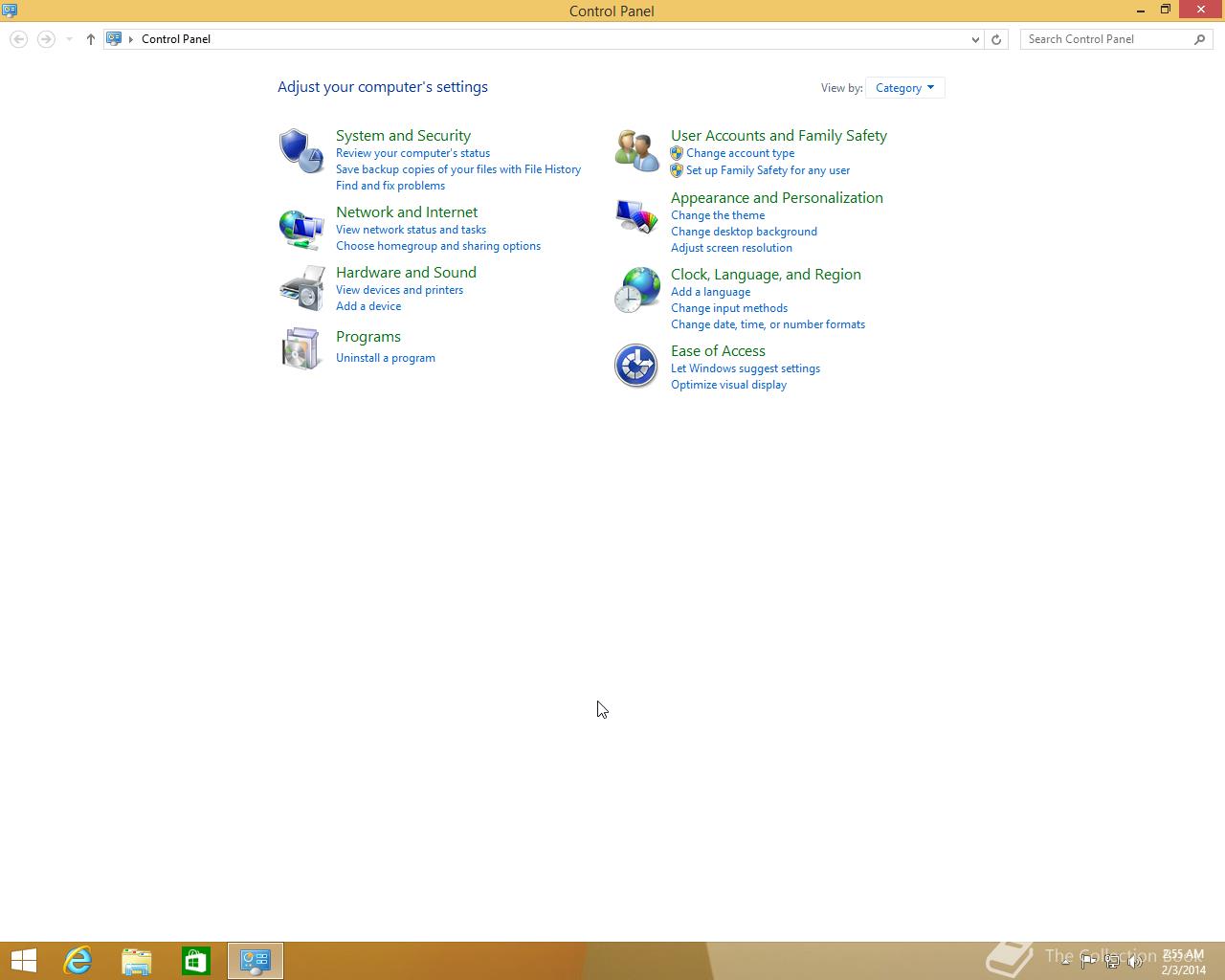This screenshot has height=980, width=1225.
Task: Open File Explorer from taskbar
Action: click(x=137, y=961)
